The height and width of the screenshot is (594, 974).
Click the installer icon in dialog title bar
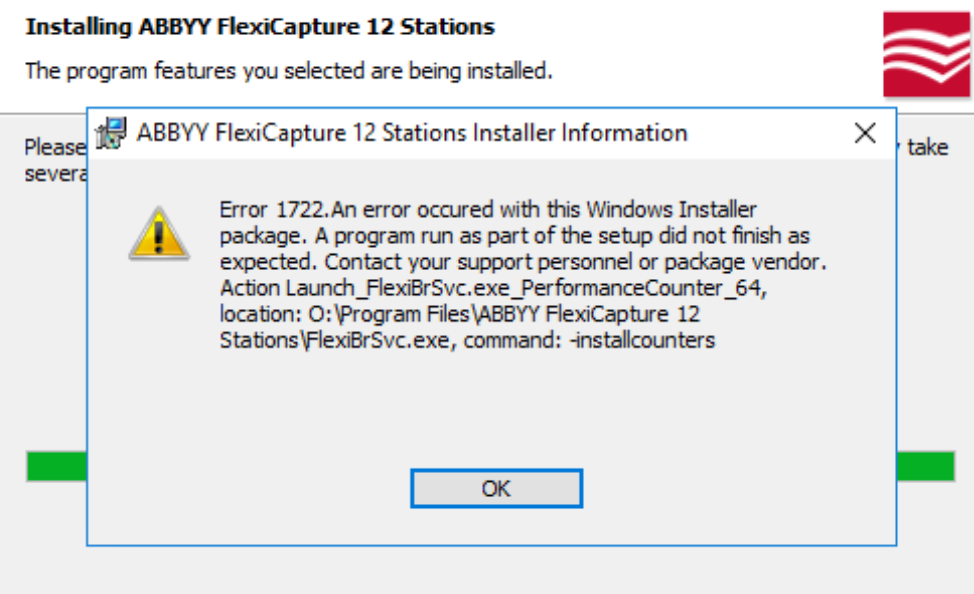[x=111, y=133]
